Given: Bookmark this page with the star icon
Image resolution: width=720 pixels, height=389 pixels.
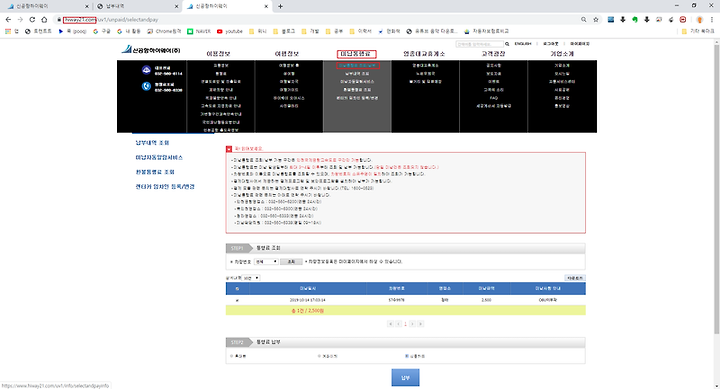Looking at the screenshot, I should pos(596,20).
